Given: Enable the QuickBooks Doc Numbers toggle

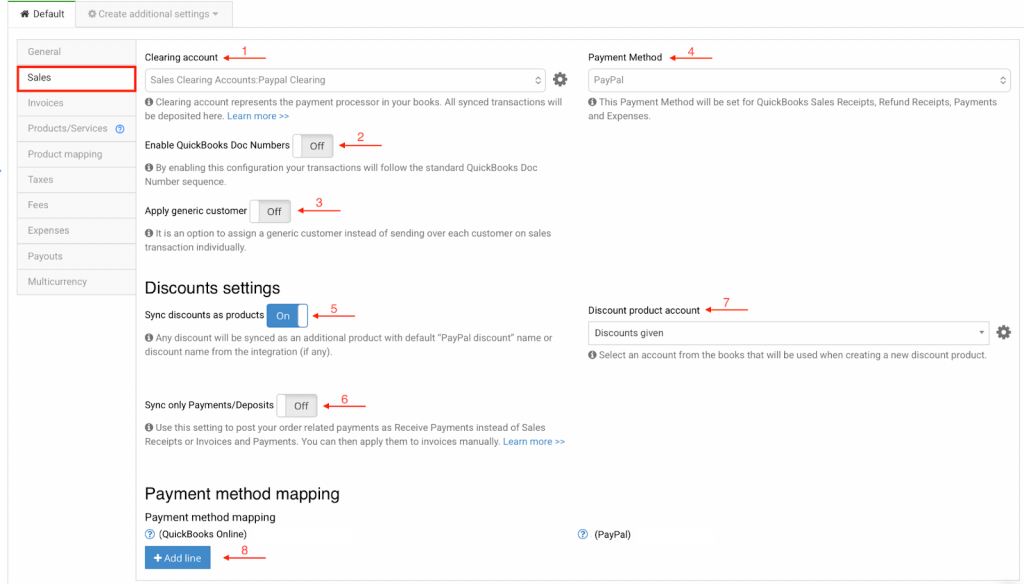Looking at the screenshot, I should (x=313, y=146).
